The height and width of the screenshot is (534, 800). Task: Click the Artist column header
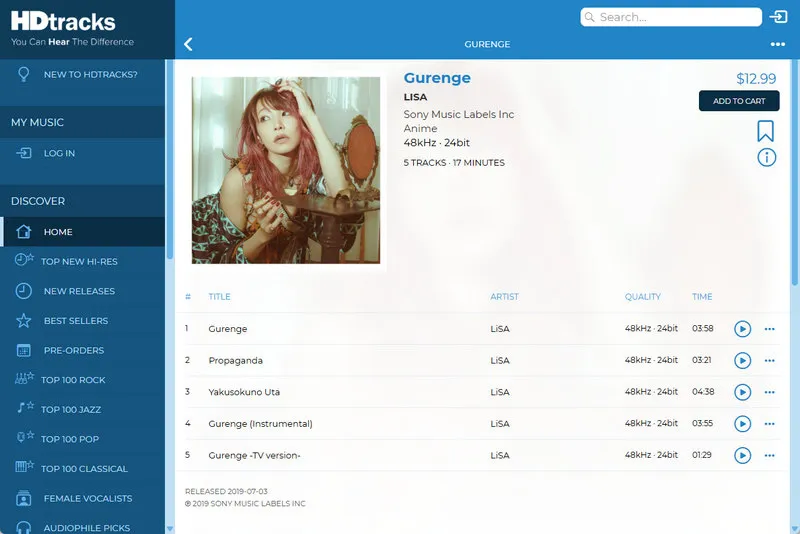click(504, 296)
